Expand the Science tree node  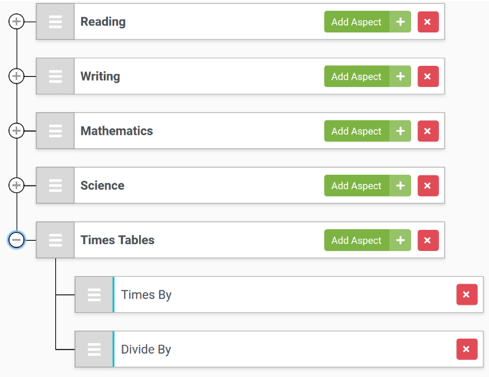click(16, 185)
